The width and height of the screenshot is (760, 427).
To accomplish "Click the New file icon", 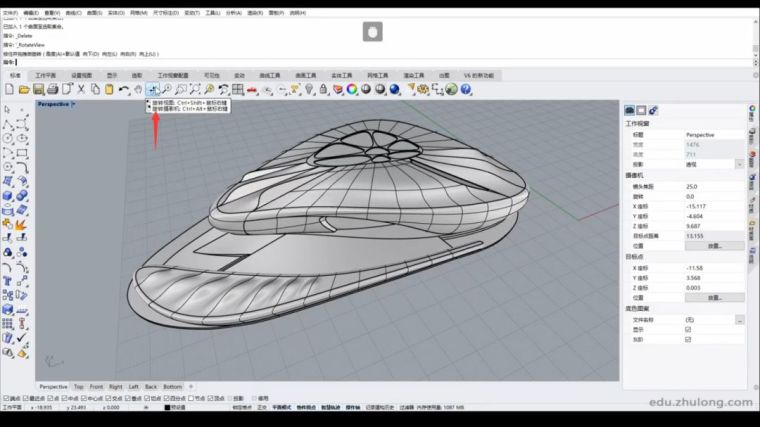I will 9,89.
